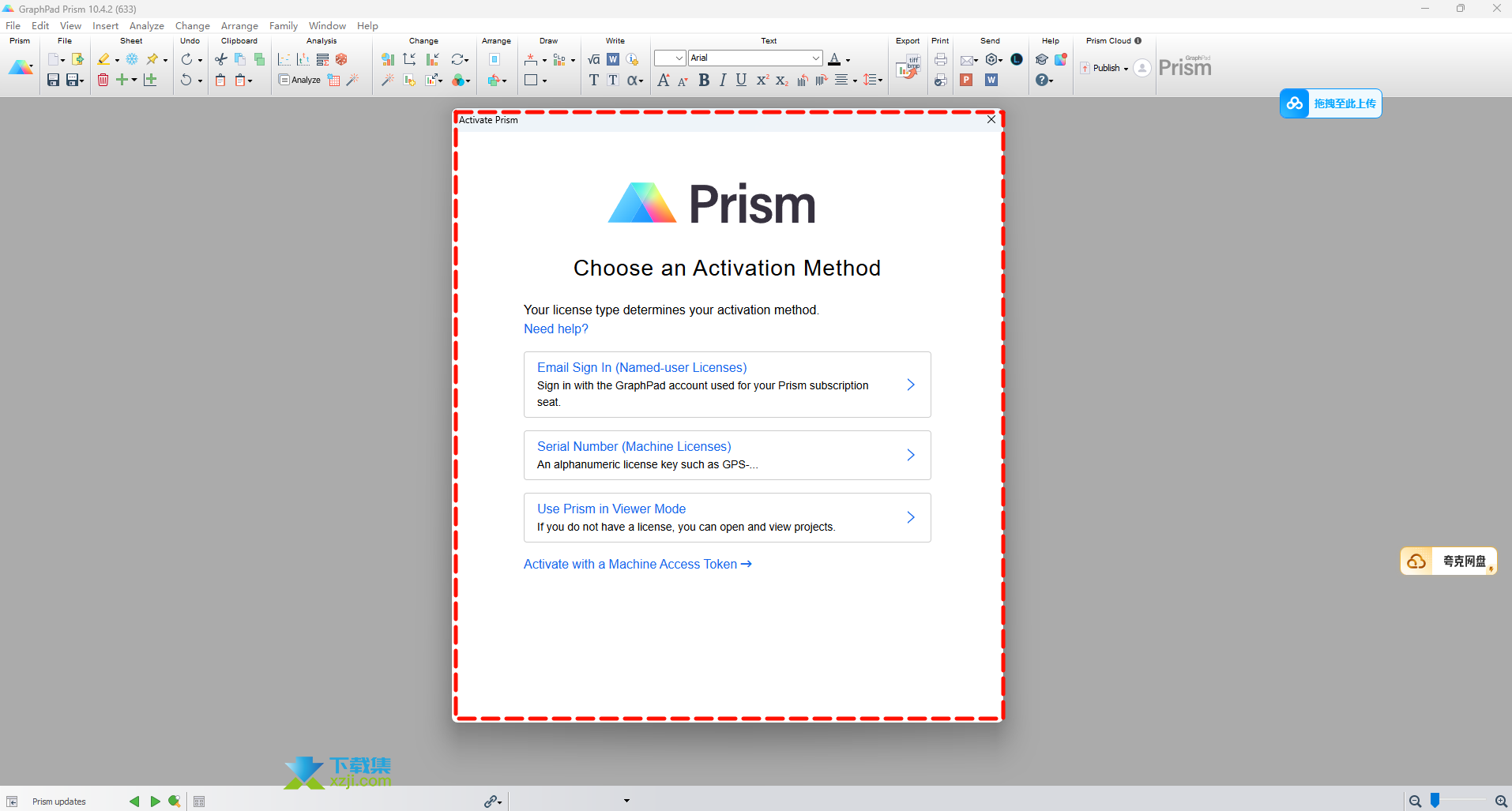Click the Analyze button in Analysis group
The height and width of the screenshot is (811, 1512).
(x=299, y=80)
